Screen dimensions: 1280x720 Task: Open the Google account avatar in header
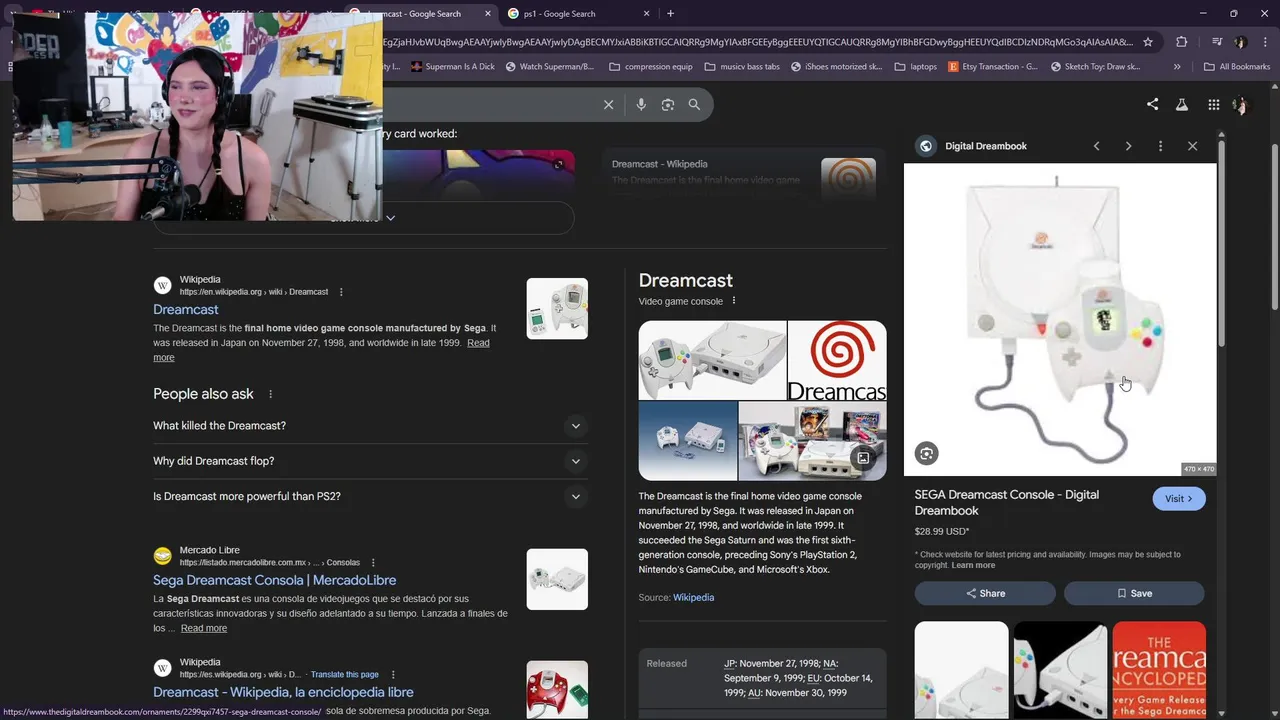click(x=1241, y=104)
